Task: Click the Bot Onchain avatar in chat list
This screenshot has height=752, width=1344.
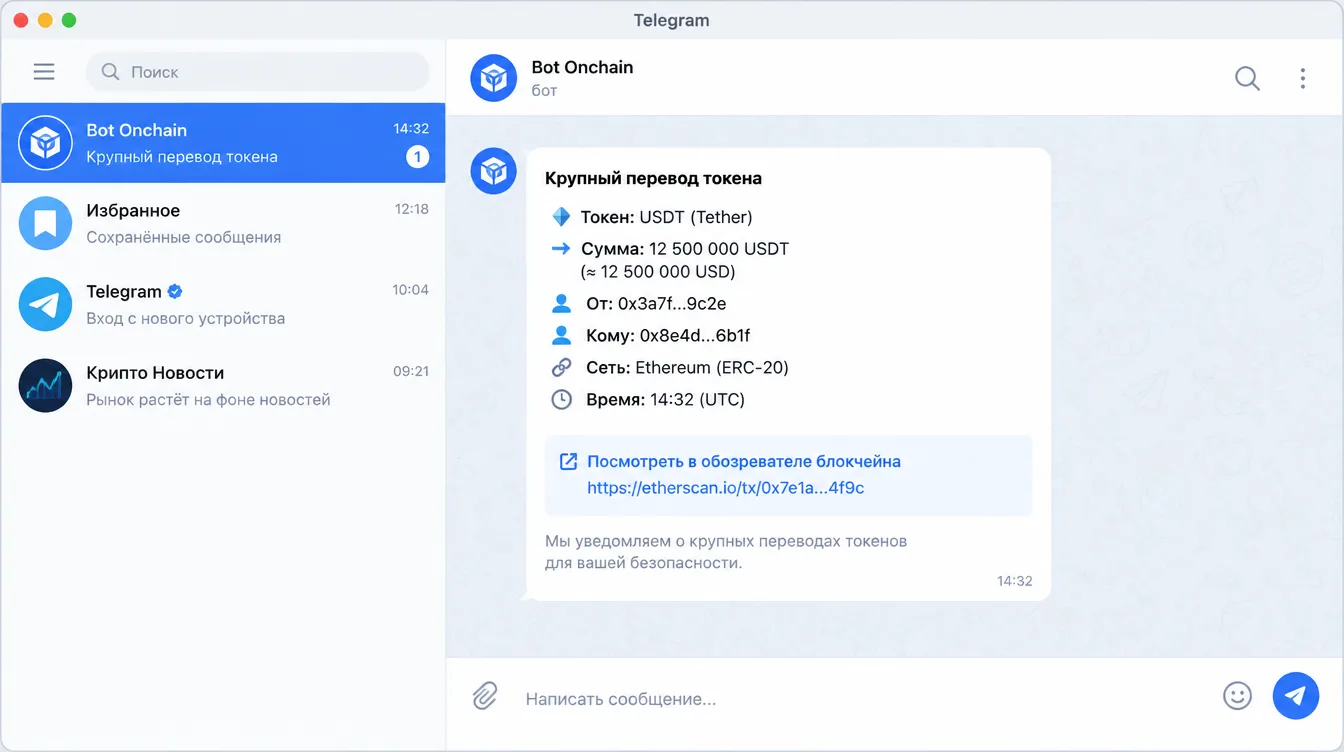Action: pyautogui.click(x=45, y=143)
